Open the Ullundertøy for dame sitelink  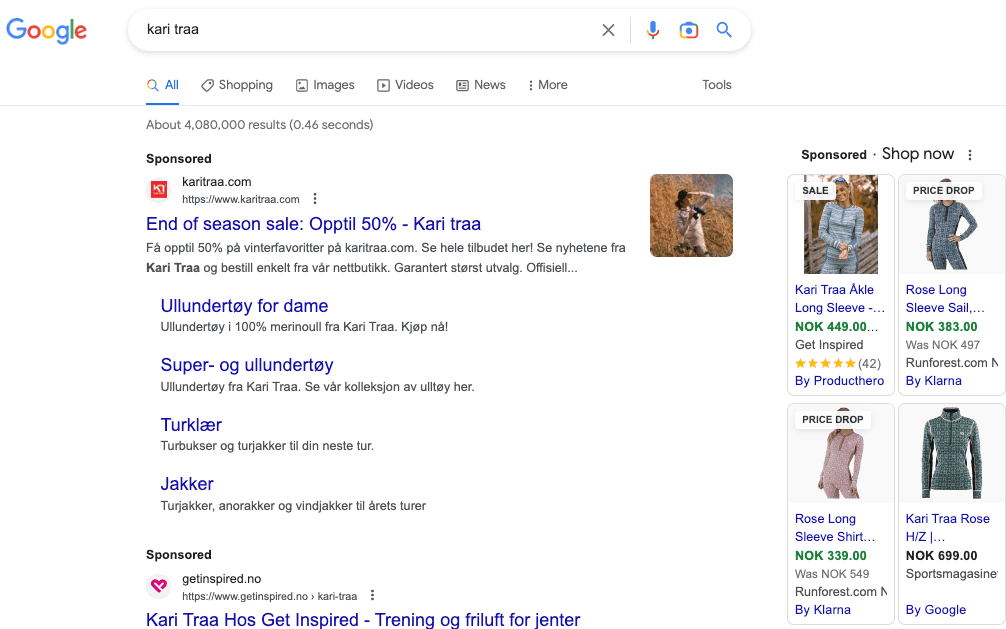click(244, 306)
